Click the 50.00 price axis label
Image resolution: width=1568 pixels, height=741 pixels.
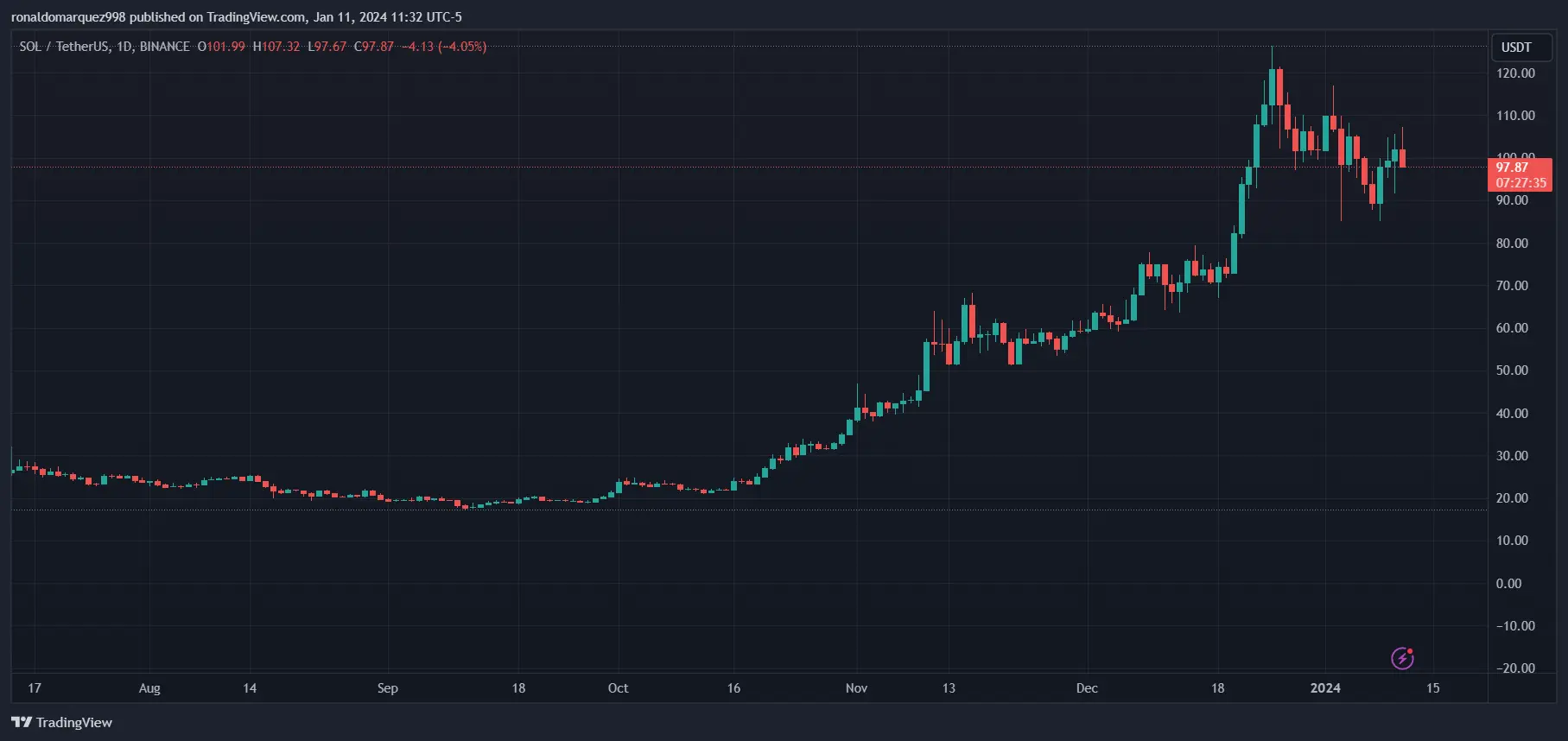click(1512, 370)
